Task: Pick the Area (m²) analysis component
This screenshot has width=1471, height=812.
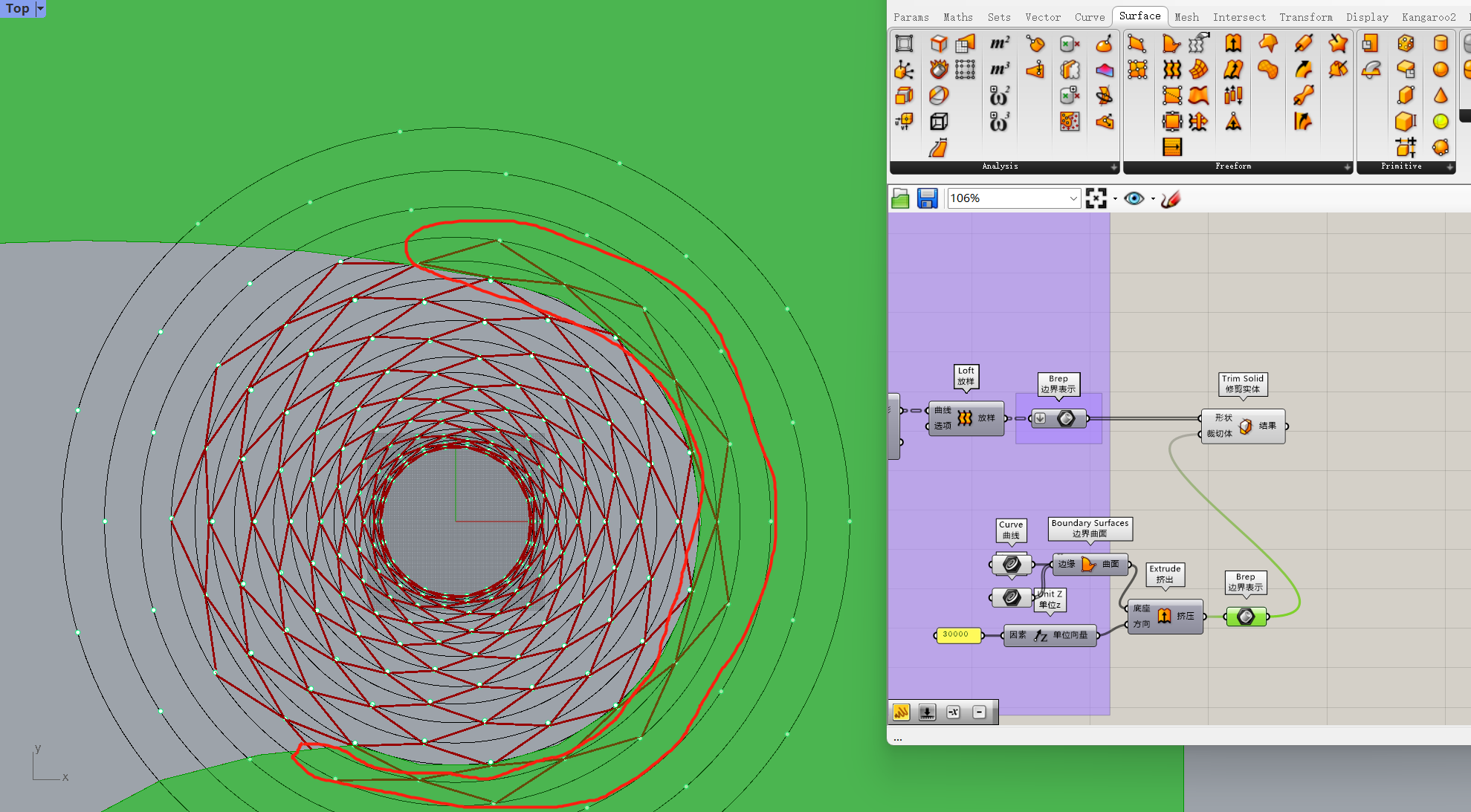Action: click(1000, 43)
